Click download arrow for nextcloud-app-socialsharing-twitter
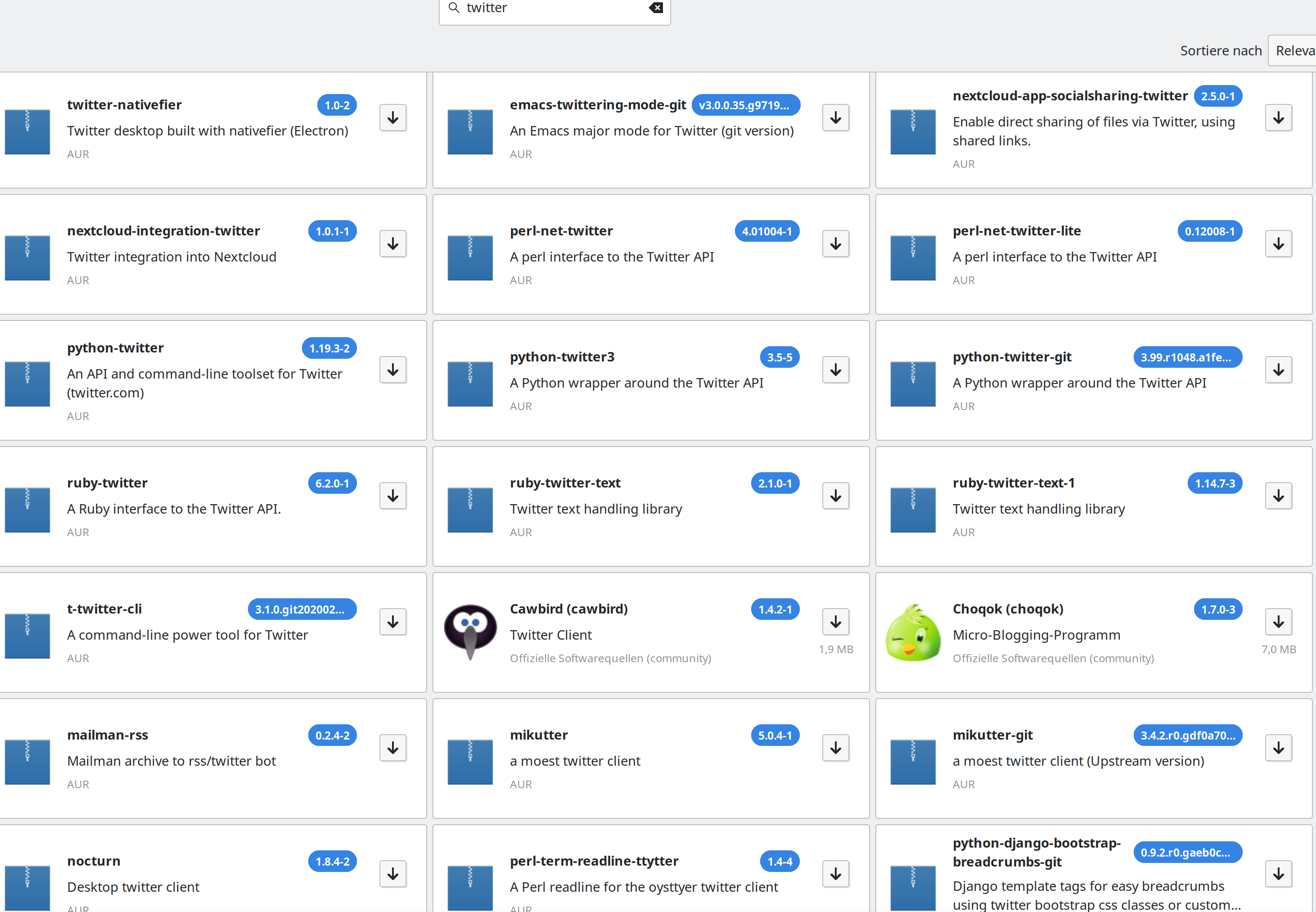The height and width of the screenshot is (912, 1316). tap(1278, 118)
